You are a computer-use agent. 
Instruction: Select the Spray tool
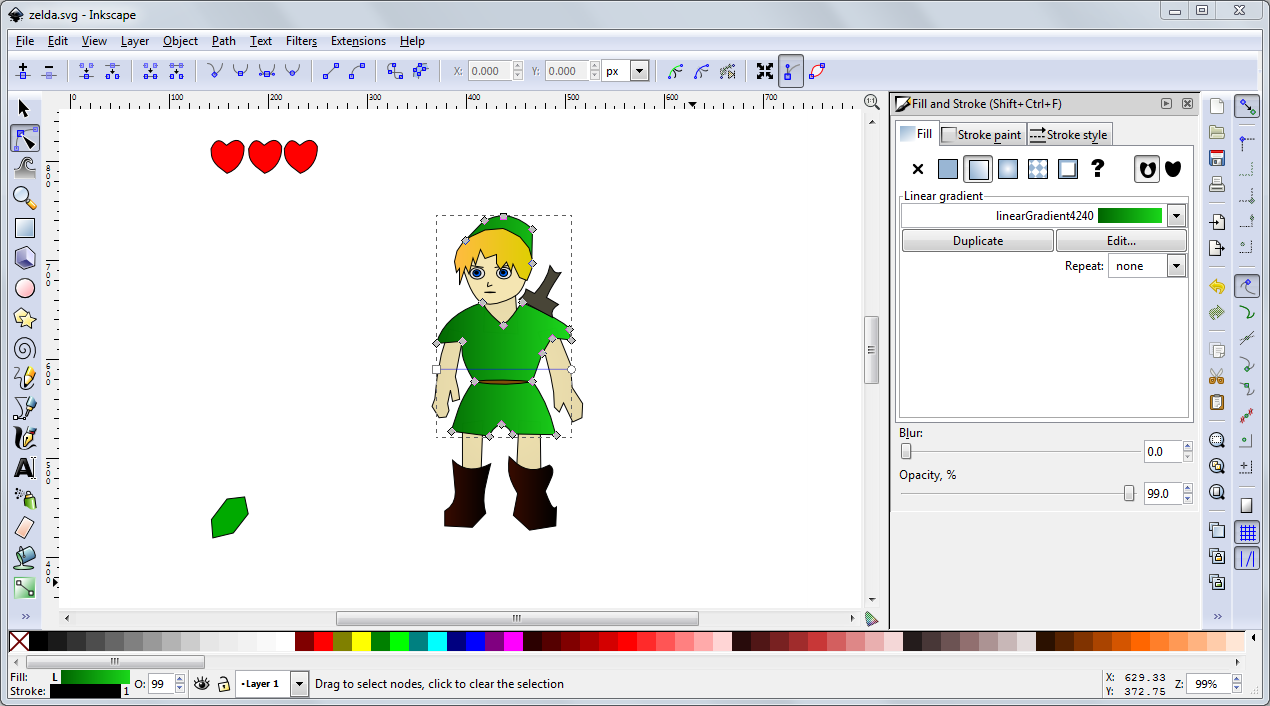[x=25, y=498]
